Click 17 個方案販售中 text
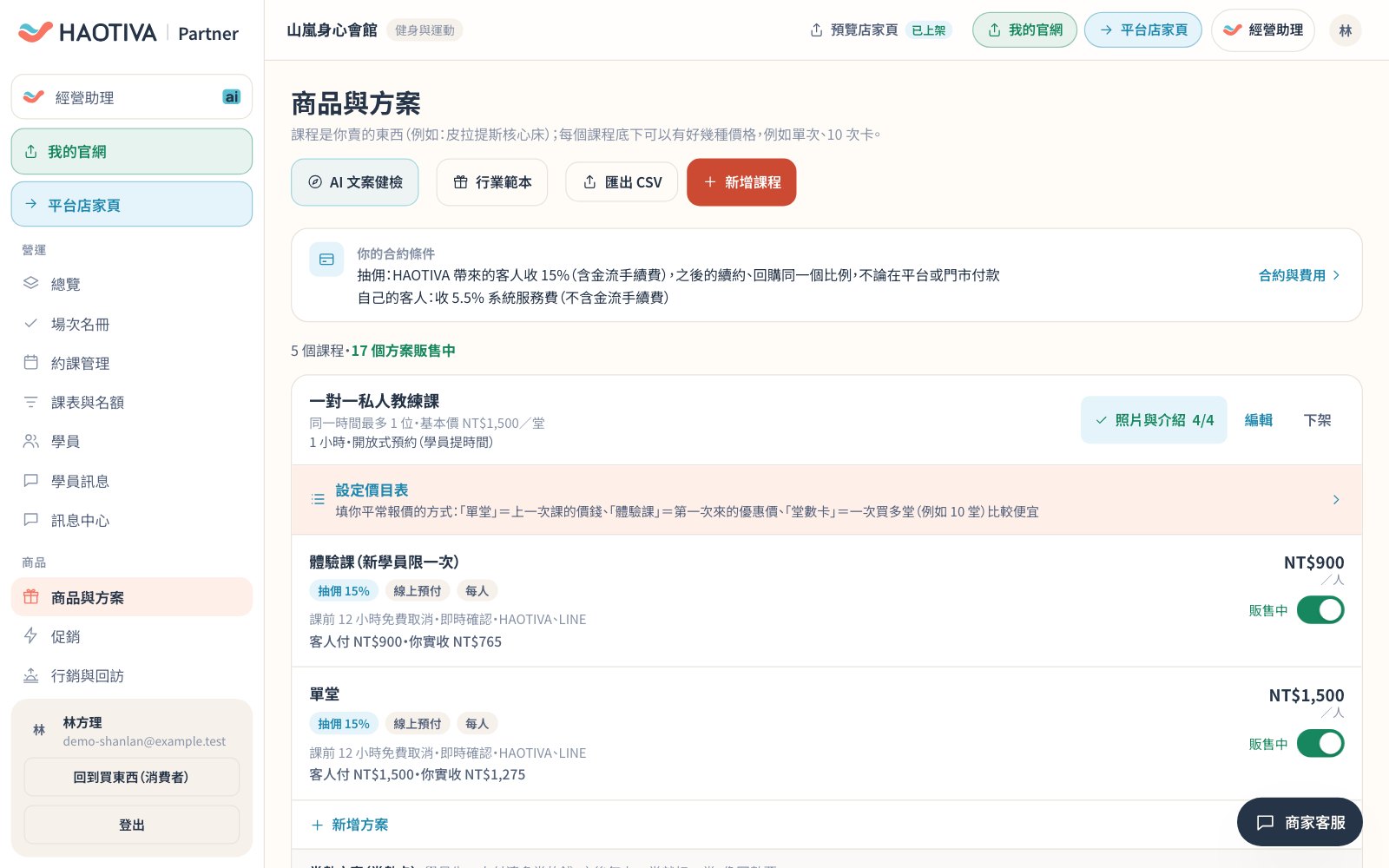The width and height of the screenshot is (1389, 868). (403, 351)
